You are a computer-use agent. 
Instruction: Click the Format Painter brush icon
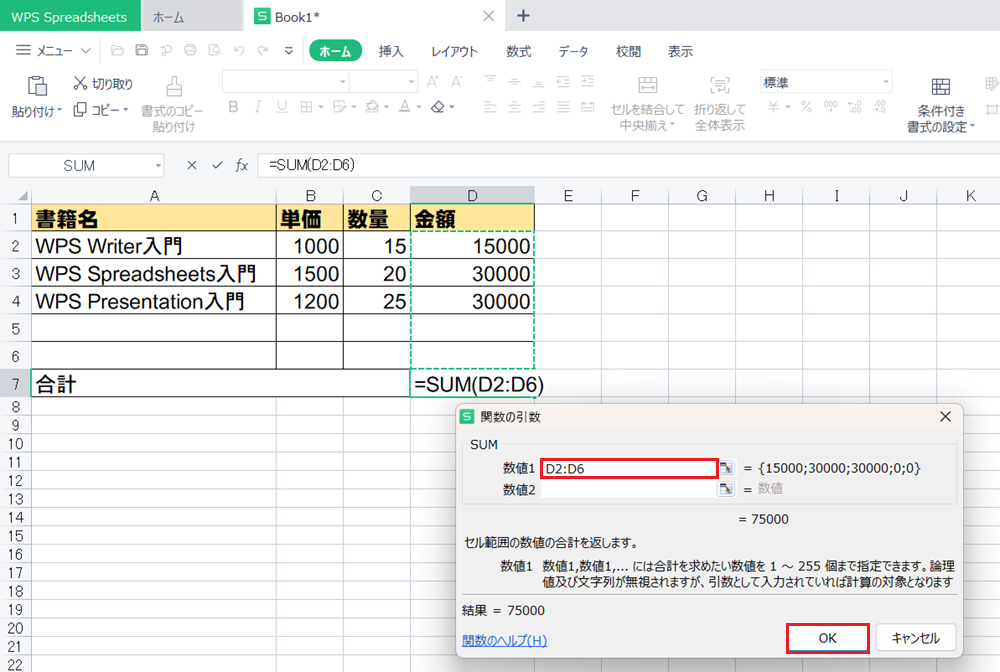[x=173, y=86]
